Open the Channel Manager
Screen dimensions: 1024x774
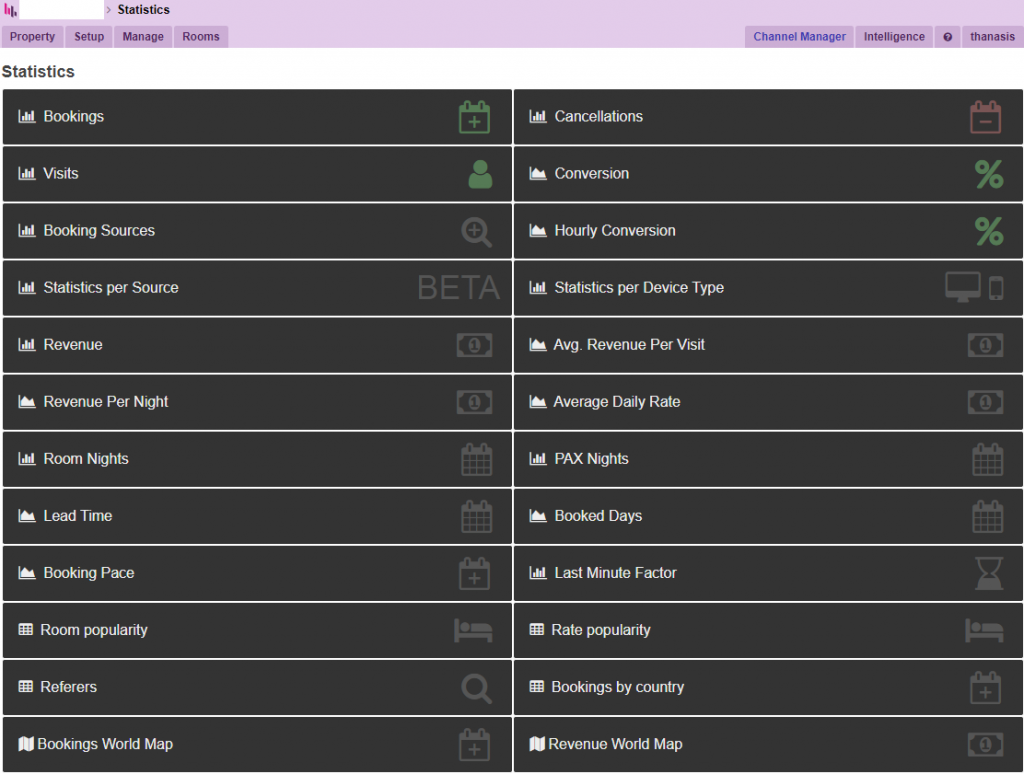click(x=799, y=37)
